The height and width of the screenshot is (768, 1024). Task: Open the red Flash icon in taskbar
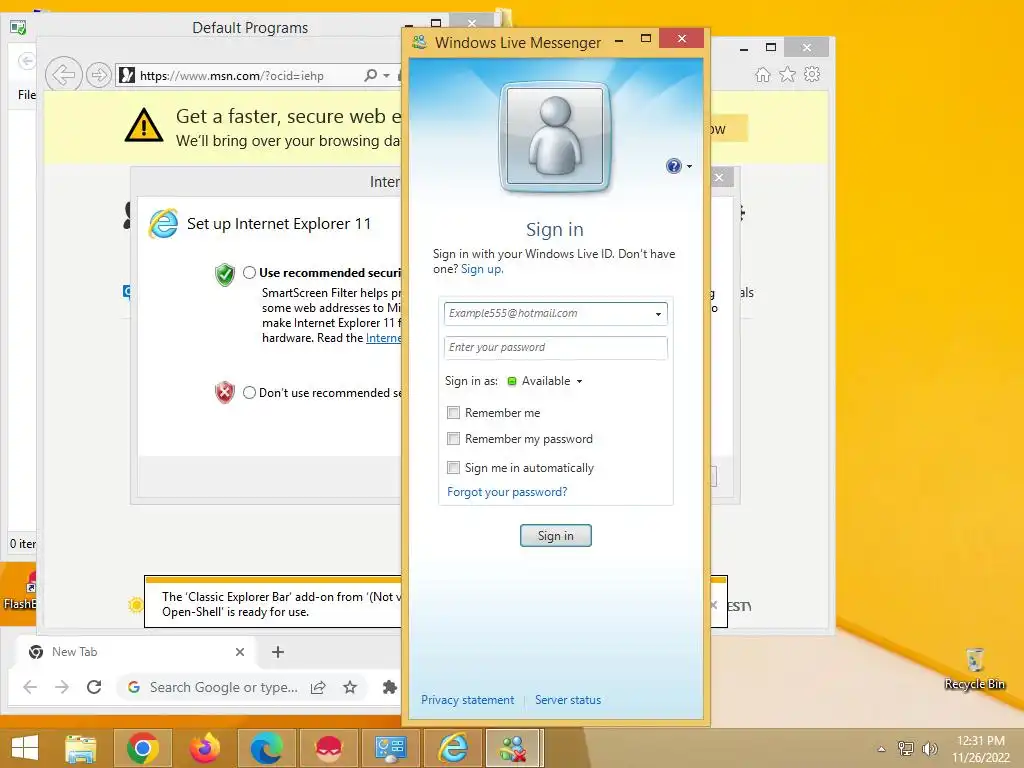tap(328, 748)
